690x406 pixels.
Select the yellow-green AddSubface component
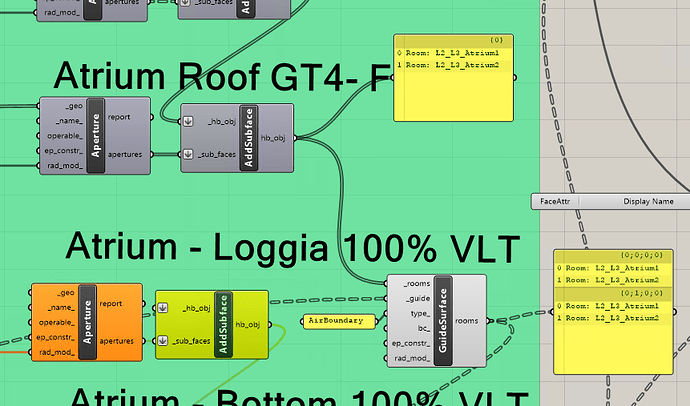[x=212, y=325]
